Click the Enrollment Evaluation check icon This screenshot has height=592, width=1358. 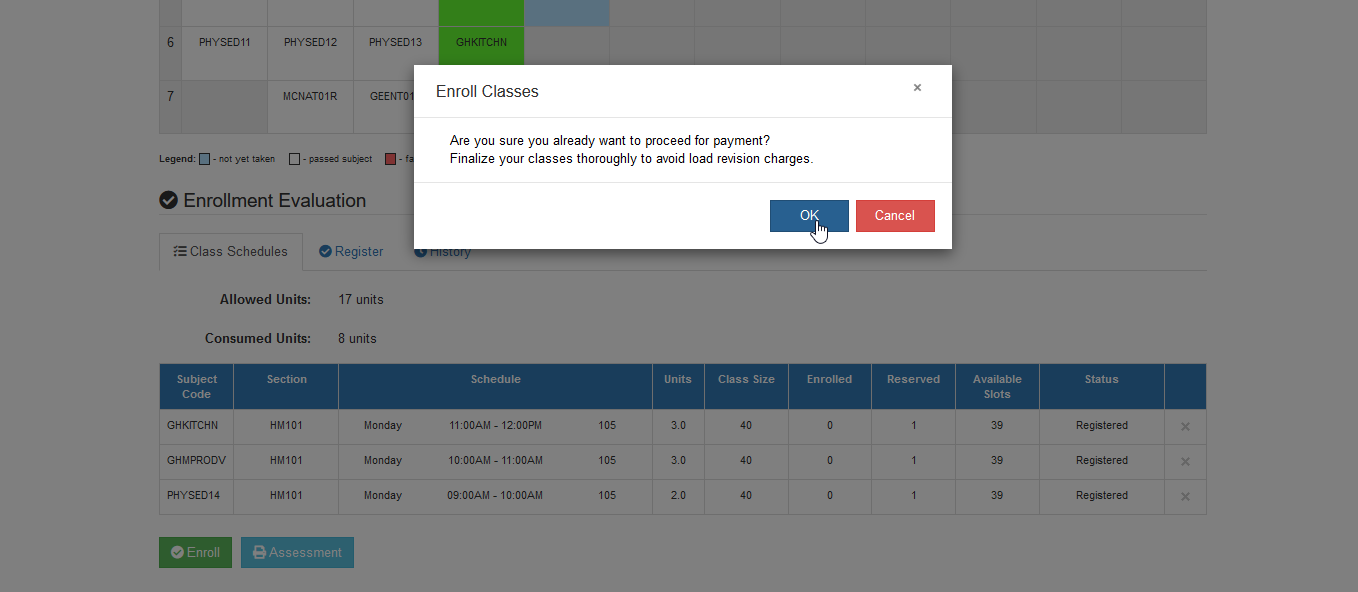tap(169, 200)
